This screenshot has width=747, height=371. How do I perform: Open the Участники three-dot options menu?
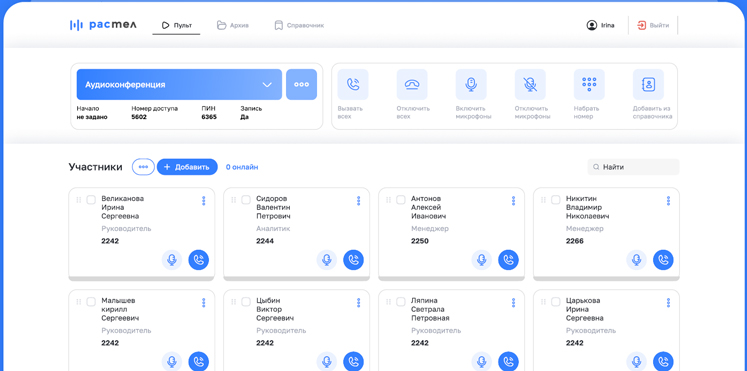coord(143,167)
